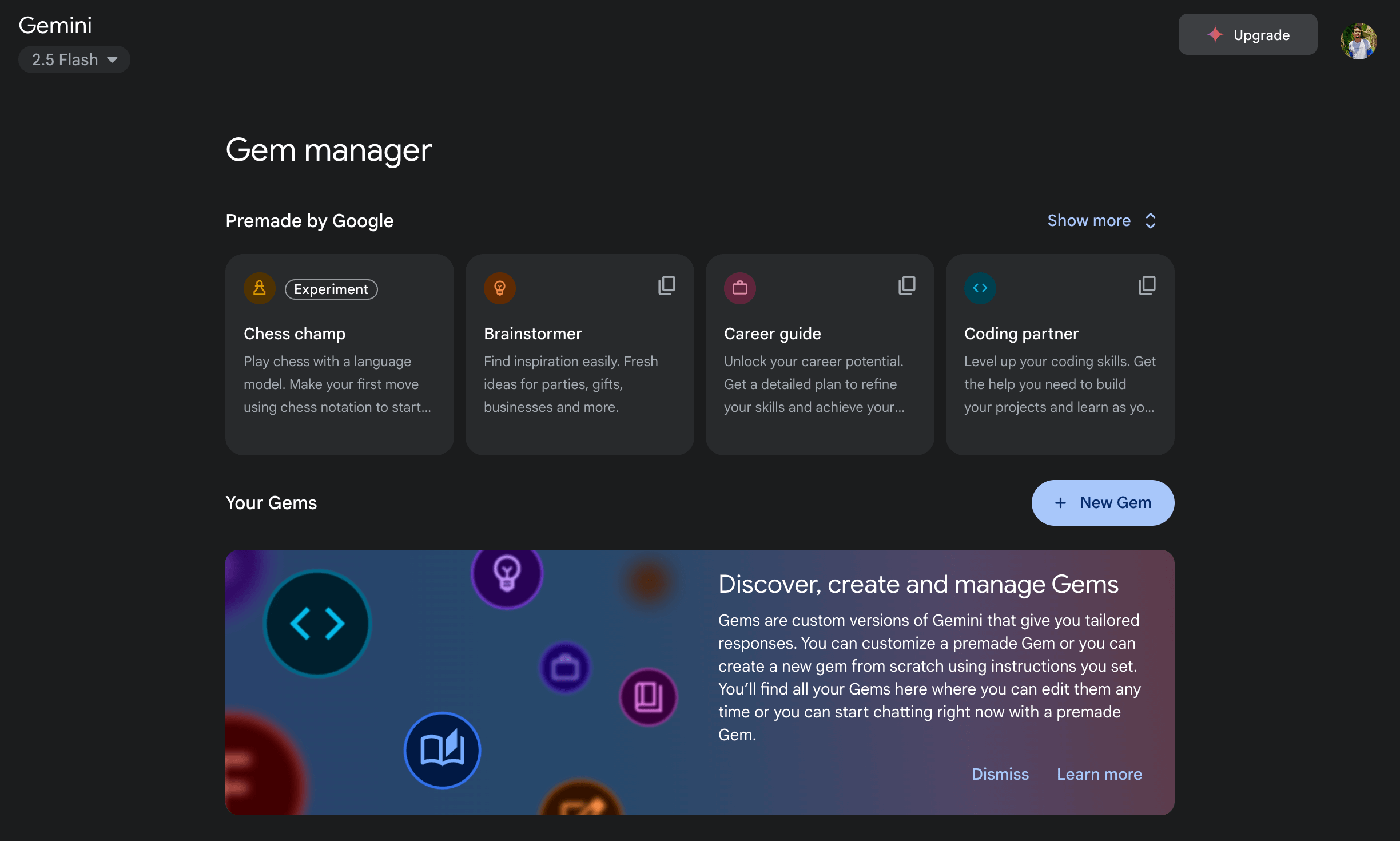Image resolution: width=1400 pixels, height=841 pixels.
Task: Copy the Coding partner gem
Action: (1147, 285)
